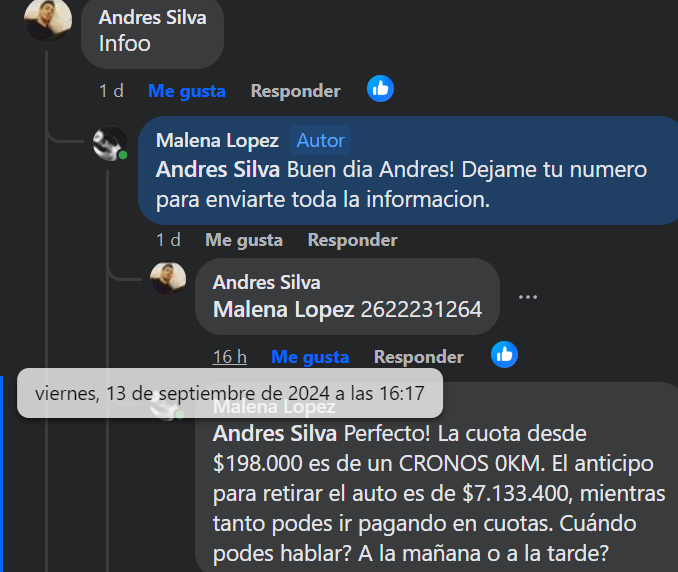Open the Malena Lopez name link beside Autor badge

pyautogui.click(x=217, y=141)
